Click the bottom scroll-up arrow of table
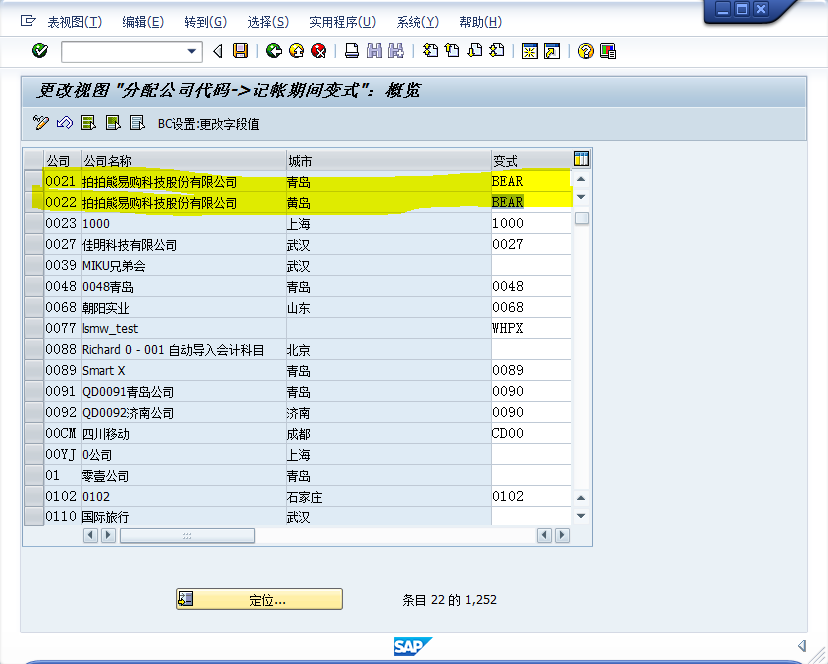Viewport: 828px width, 664px height. pyautogui.click(x=581, y=498)
